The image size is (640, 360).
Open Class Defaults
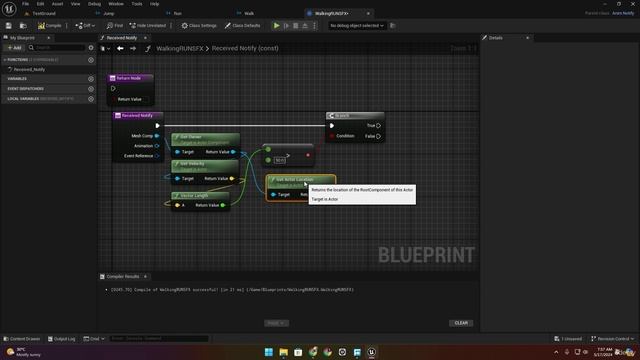242,26
